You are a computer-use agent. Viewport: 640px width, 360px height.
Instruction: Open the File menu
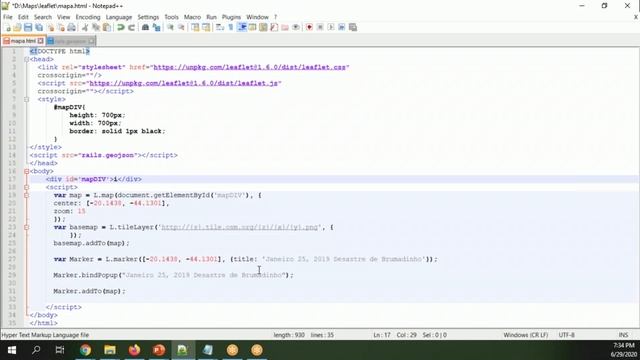8,17
